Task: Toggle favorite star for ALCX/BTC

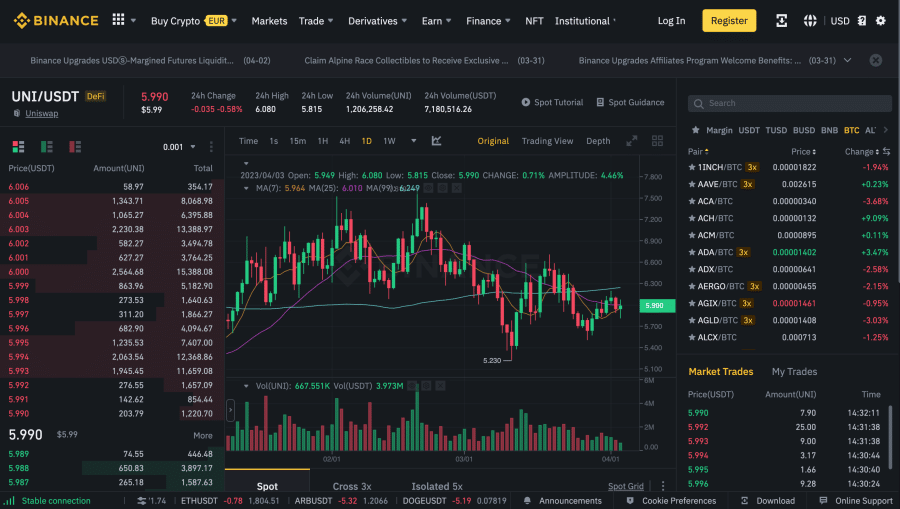Action: point(692,337)
